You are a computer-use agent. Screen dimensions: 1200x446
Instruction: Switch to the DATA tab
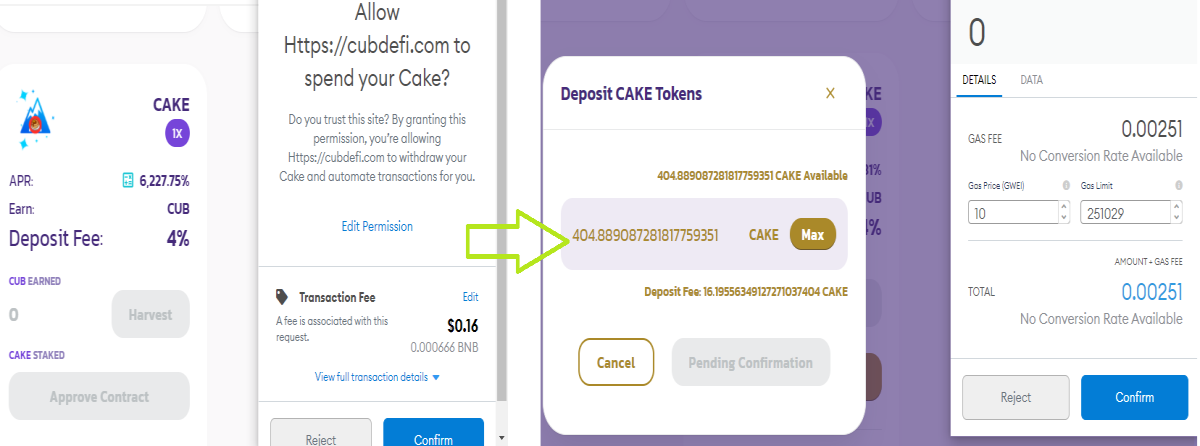[1031, 80]
